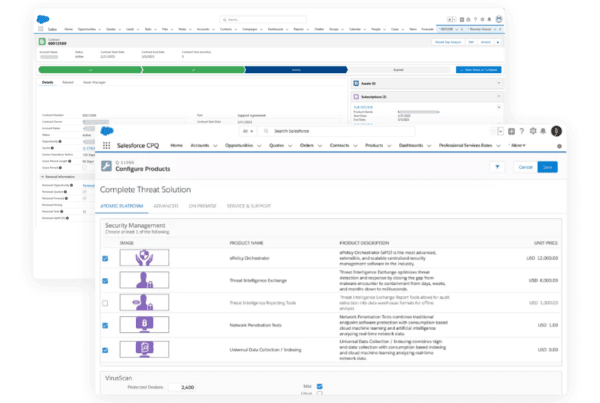This screenshot has height=403, width=600.
Task: Open the Related tab in the Contract window
Action: (x=68, y=82)
